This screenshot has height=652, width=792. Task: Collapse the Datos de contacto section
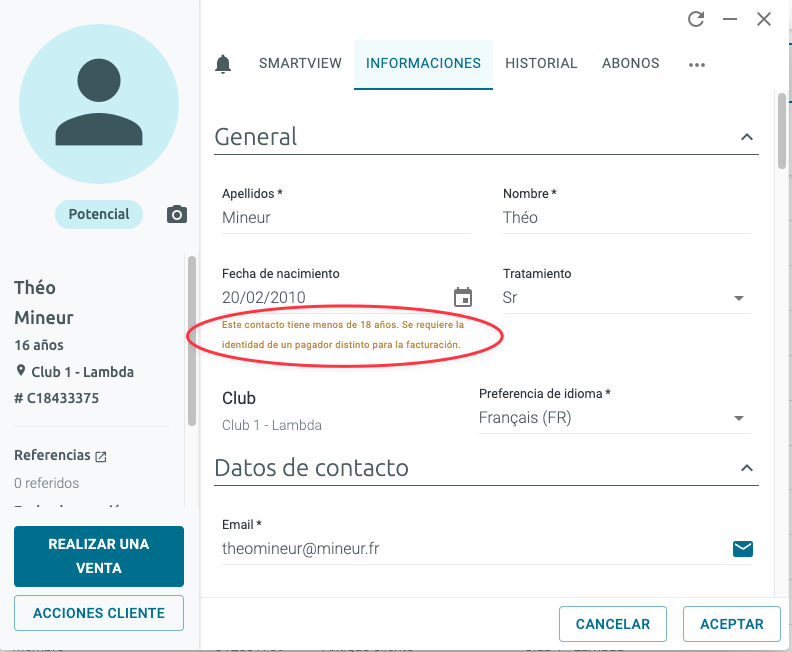[x=747, y=468]
